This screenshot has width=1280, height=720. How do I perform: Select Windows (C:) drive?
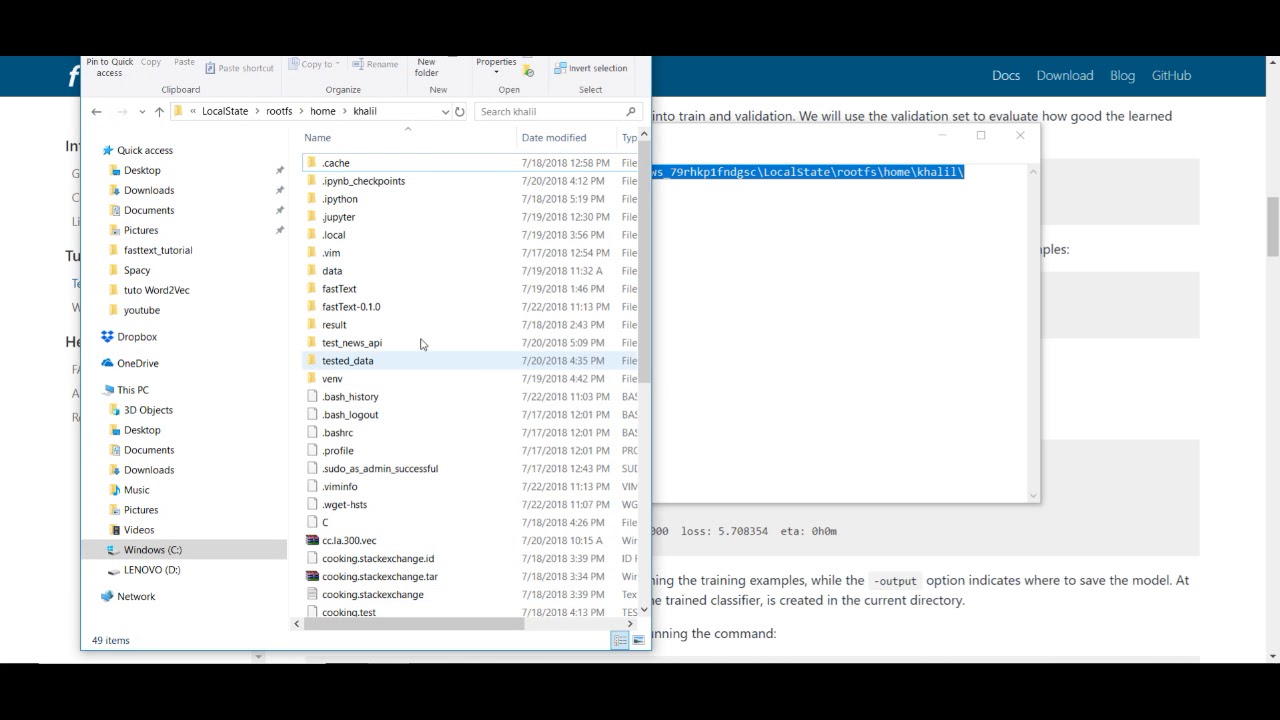153,550
